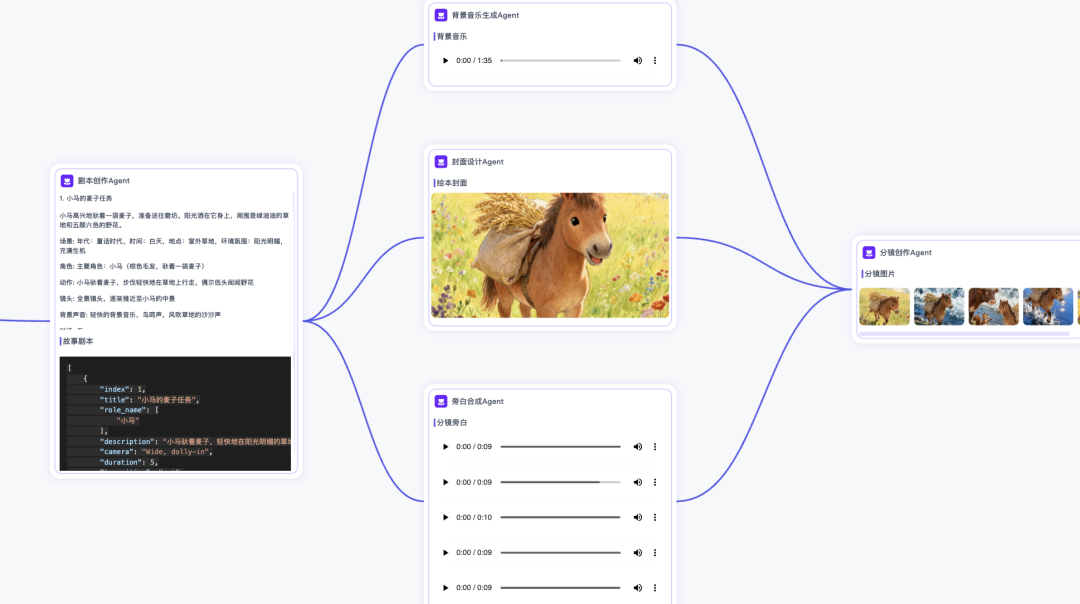Select the second 分镜图片 thumbnail
Screen dimensions: 1080x604
(x=939, y=307)
